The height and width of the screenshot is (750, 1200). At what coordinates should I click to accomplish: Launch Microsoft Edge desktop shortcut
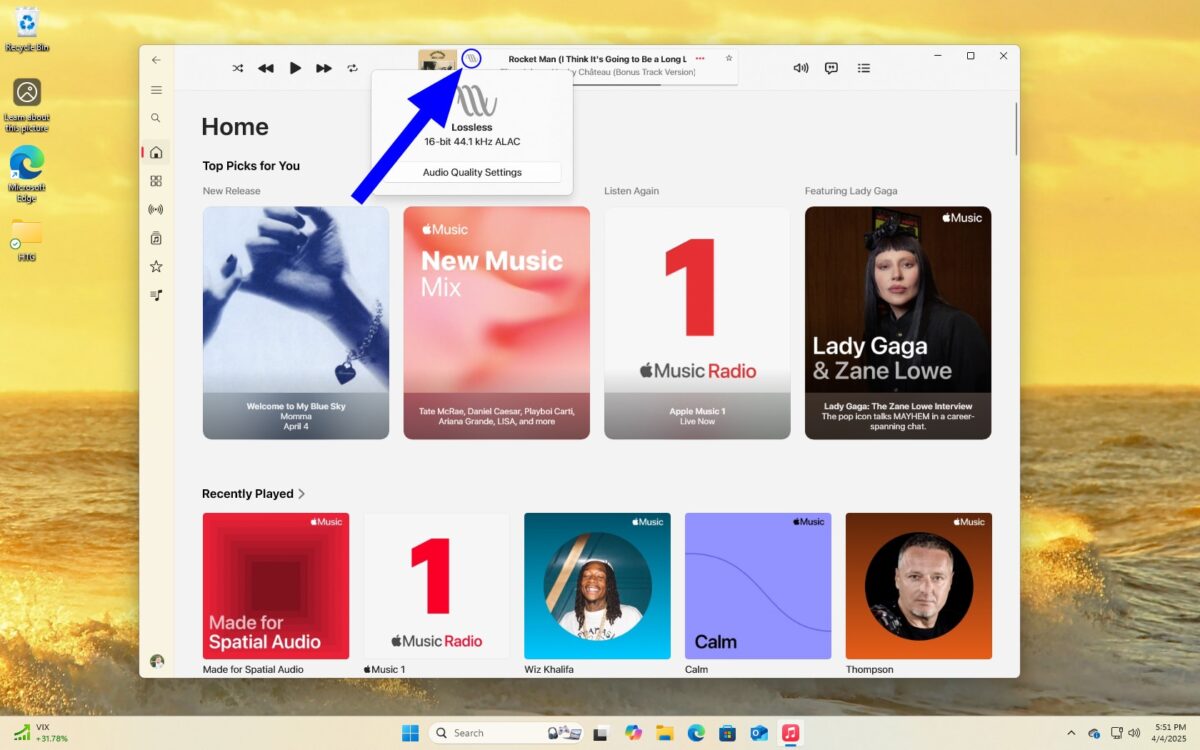(27, 174)
